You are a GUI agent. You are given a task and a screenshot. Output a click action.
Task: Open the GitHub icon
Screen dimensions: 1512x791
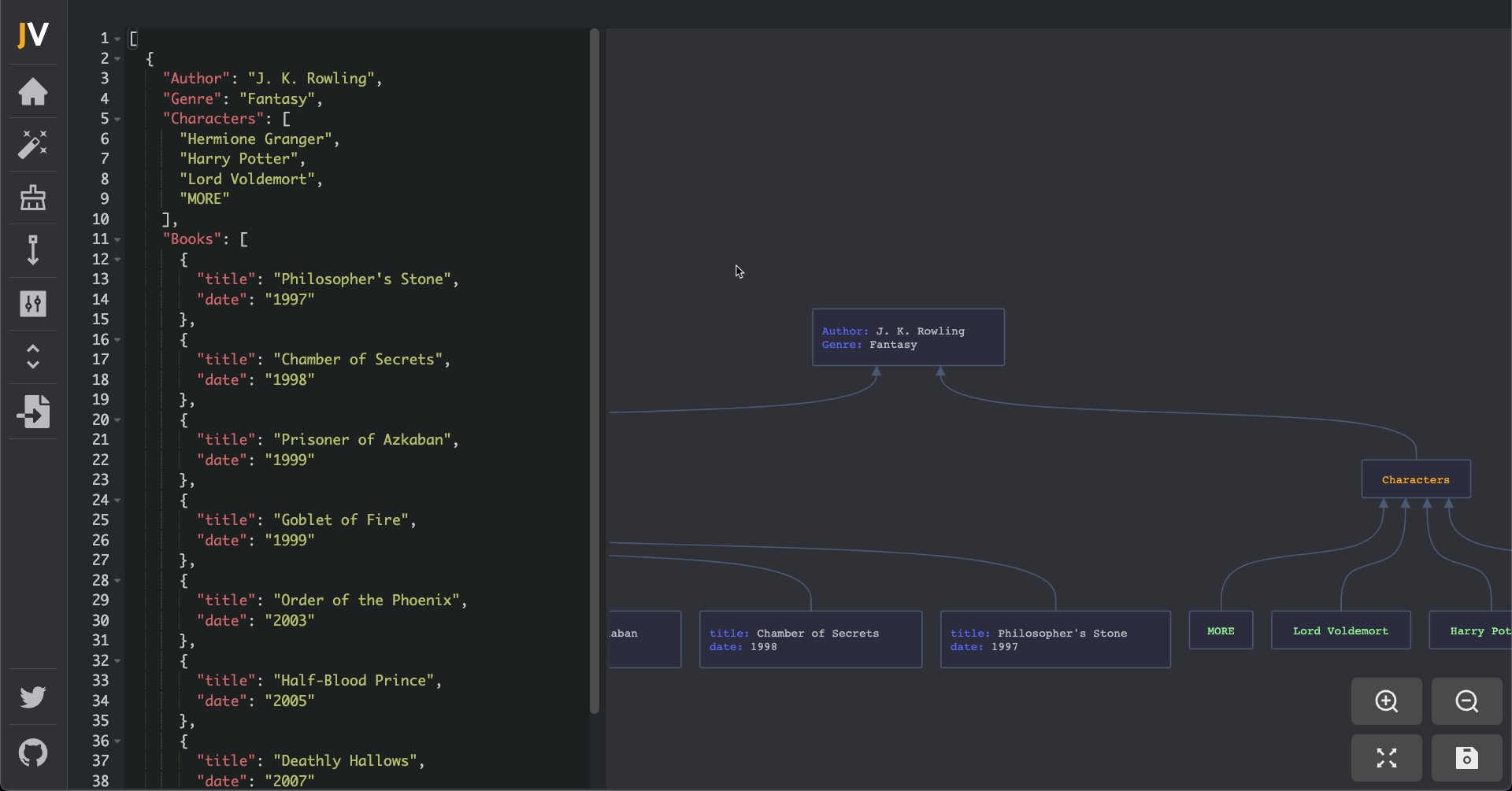pos(33,753)
